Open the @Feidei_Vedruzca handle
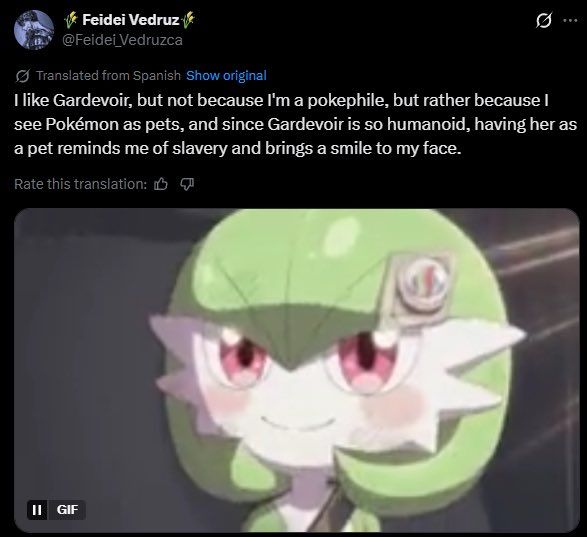The width and height of the screenshot is (587, 537). pyautogui.click(x=122, y=40)
